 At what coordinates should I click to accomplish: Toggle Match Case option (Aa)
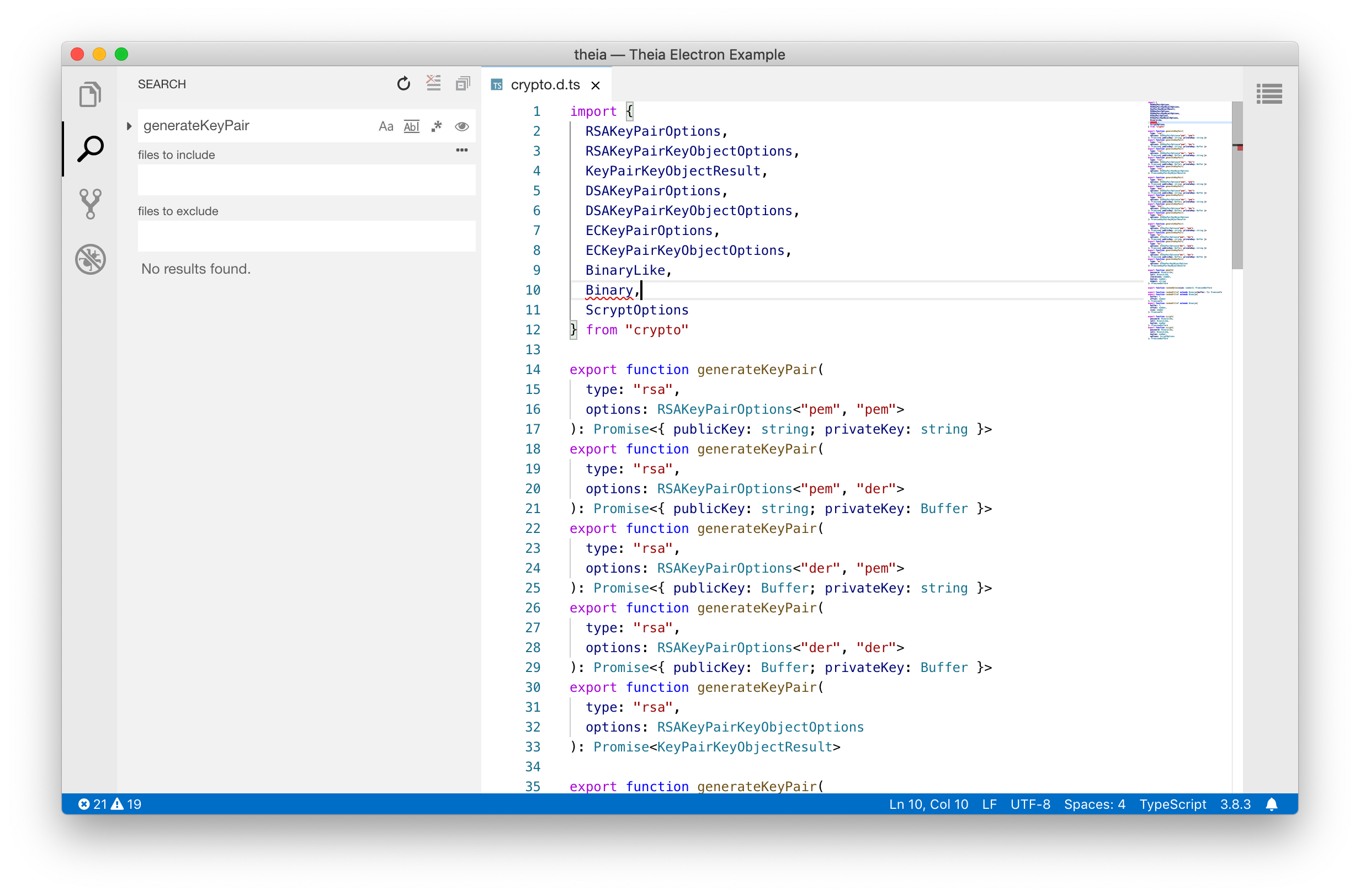[x=386, y=126]
